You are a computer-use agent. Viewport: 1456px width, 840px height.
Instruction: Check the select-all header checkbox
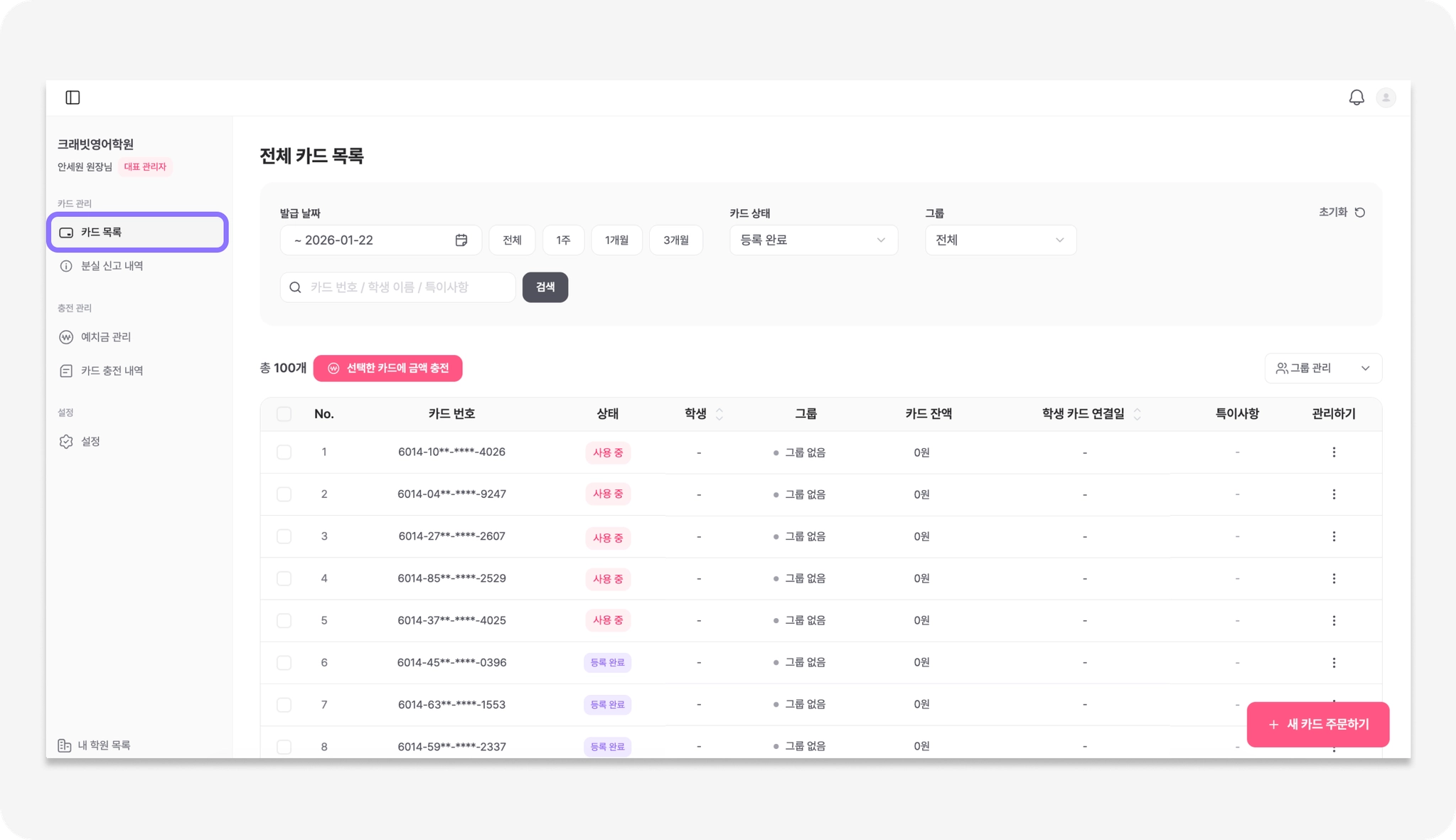284,414
